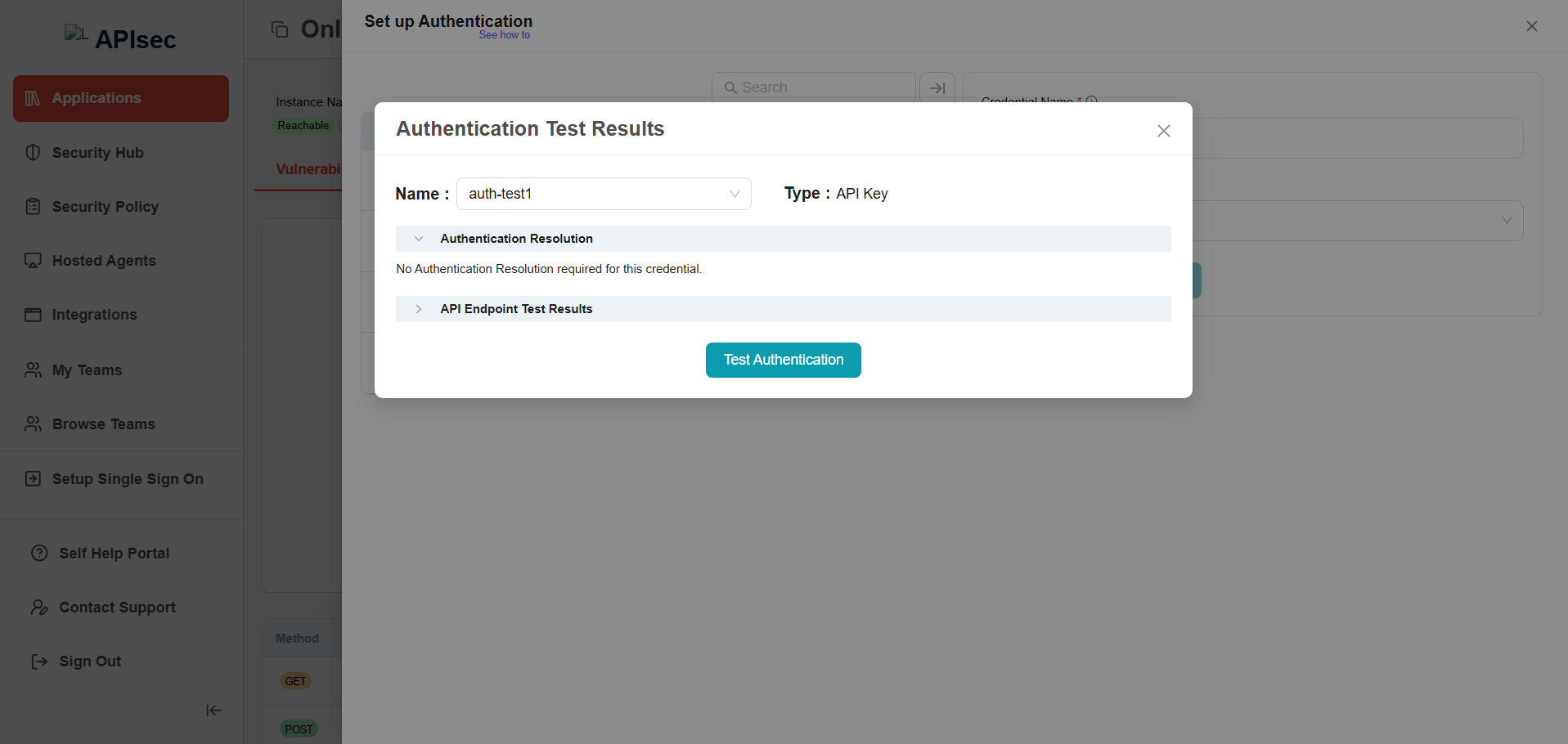Click the copy icon beside the application title
The height and width of the screenshot is (744, 1568).
tap(280, 29)
